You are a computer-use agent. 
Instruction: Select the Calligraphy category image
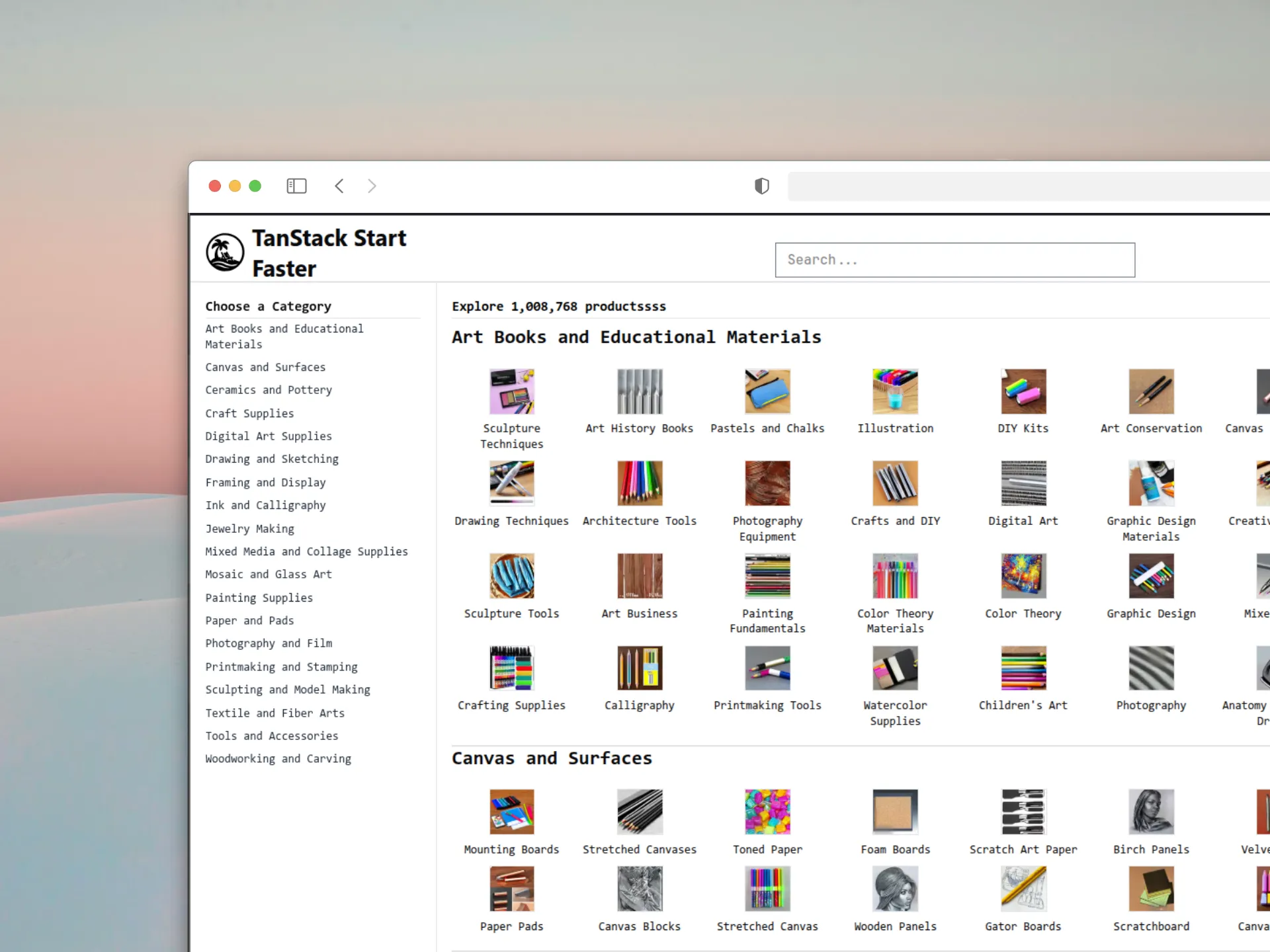coord(639,668)
